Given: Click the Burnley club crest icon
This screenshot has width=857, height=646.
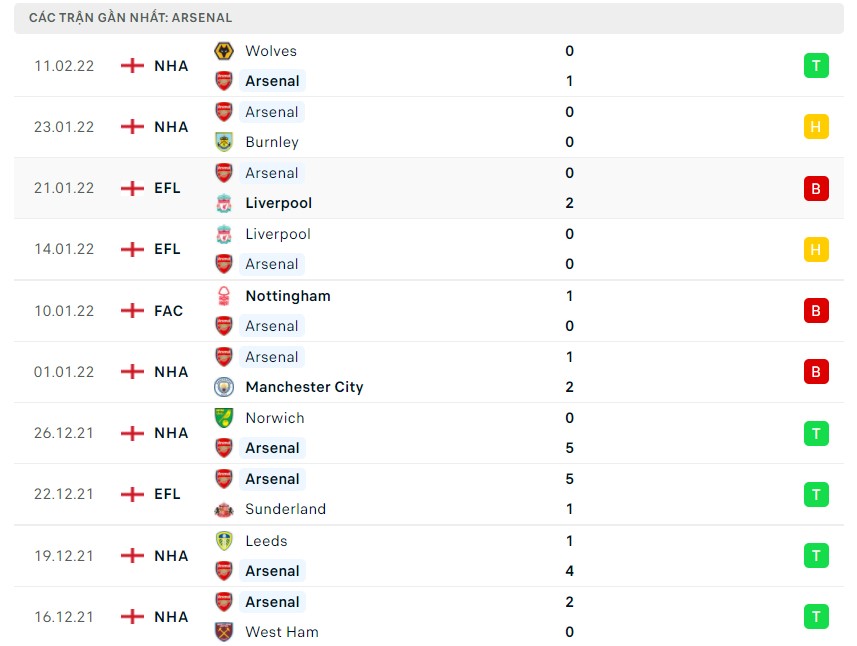Looking at the screenshot, I should [x=224, y=142].
